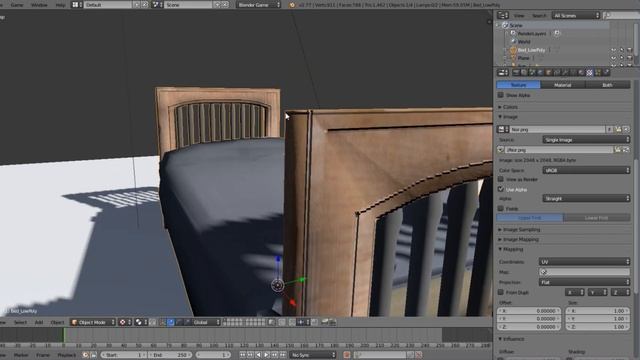Open the Blender Game engine dropdown
The image size is (640, 360).
pos(258,5)
